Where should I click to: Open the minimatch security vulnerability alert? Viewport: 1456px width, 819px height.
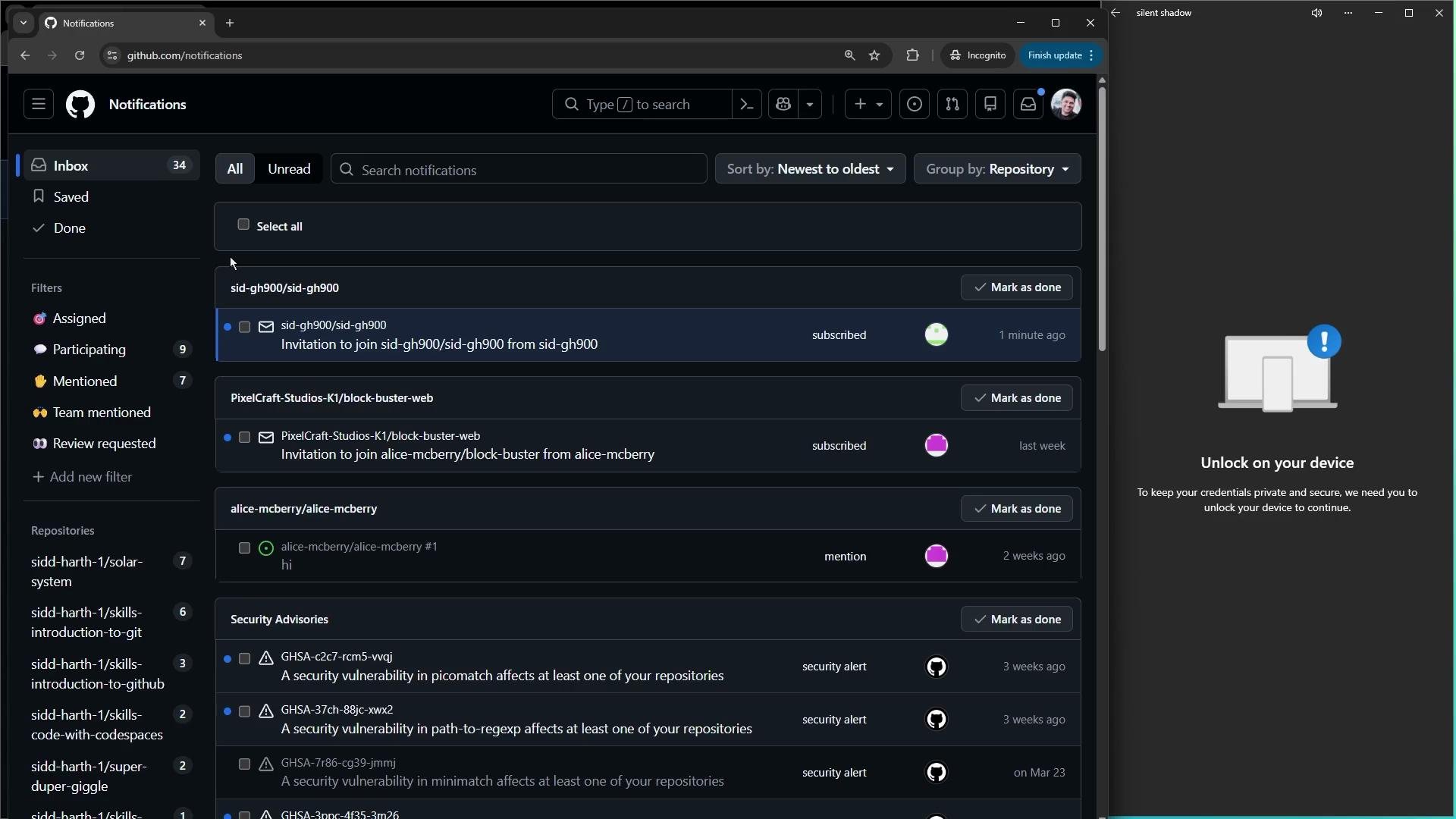[502, 781]
